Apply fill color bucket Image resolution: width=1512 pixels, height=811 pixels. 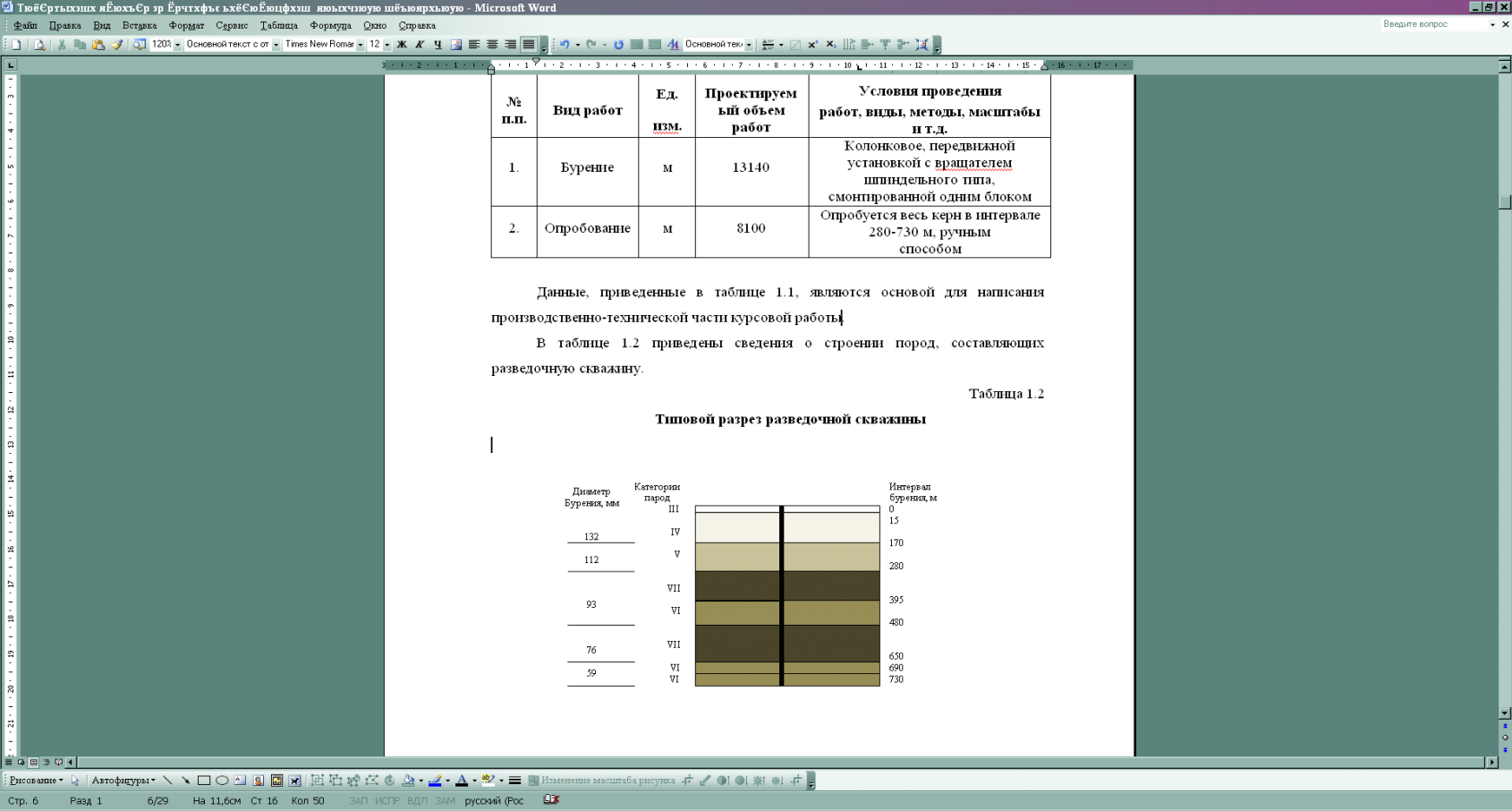click(409, 781)
